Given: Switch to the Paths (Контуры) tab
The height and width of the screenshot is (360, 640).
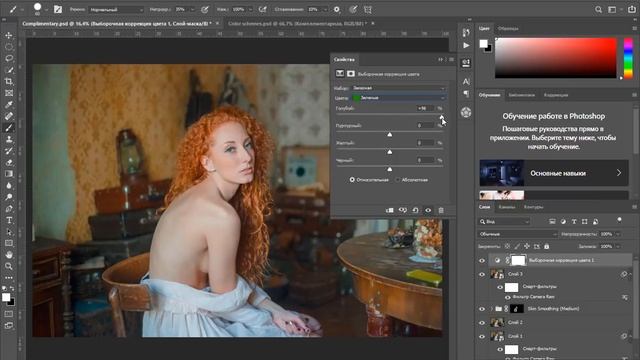Looking at the screenshot, I should point(533,207).
